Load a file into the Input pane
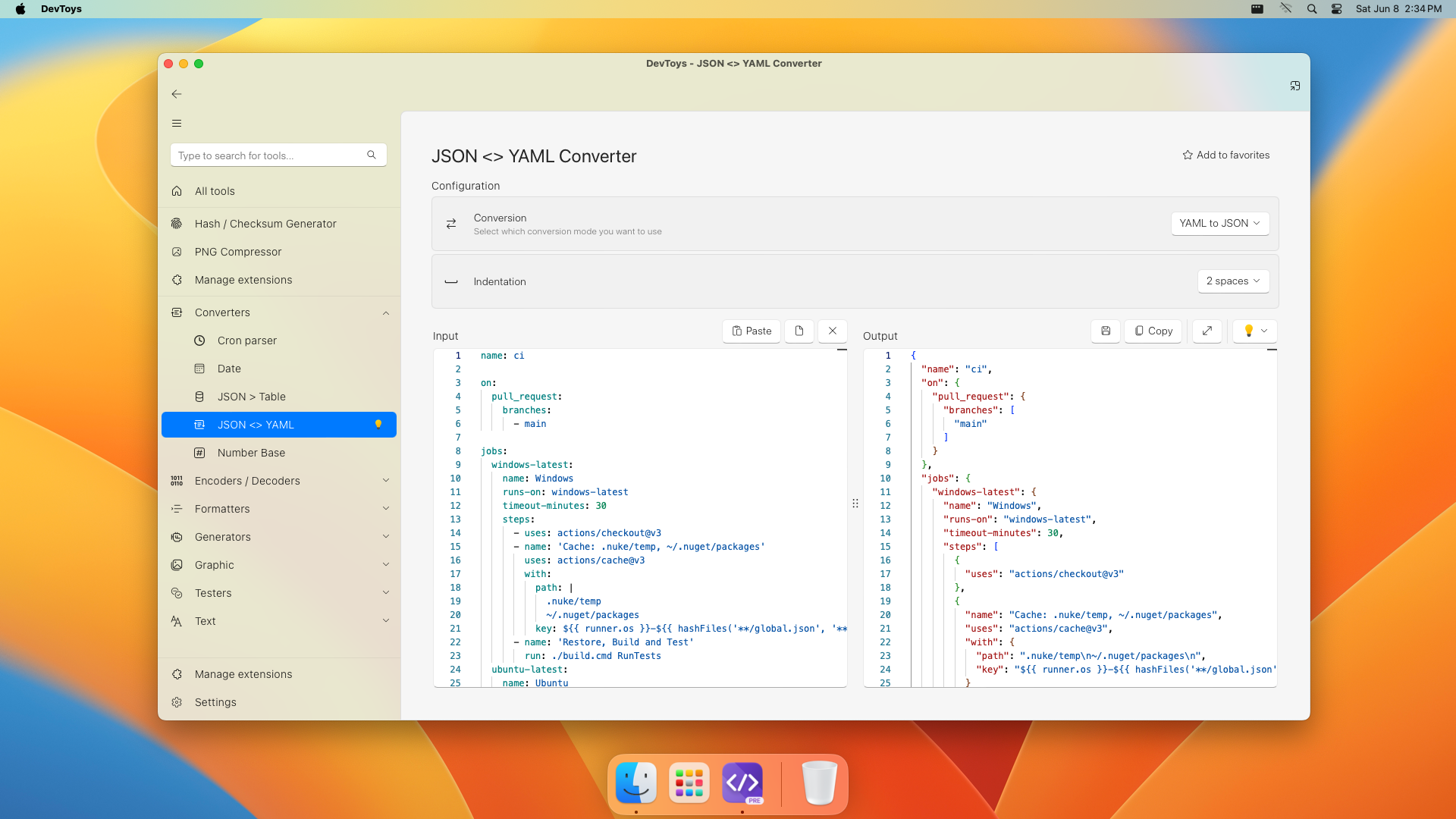The height and width of the screenshot is (819, 1456). (x=799, y=331)
